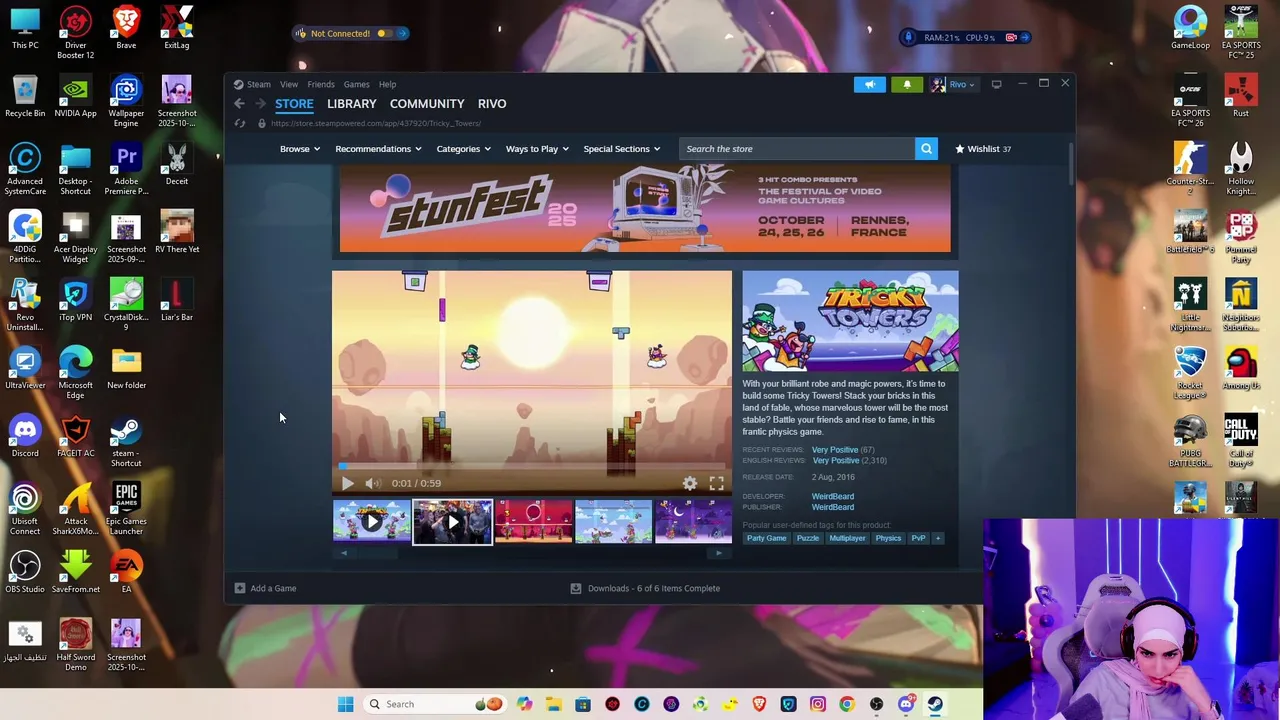Open Discord from the desktop
The image size is (1280, 720).
(25, 438)
